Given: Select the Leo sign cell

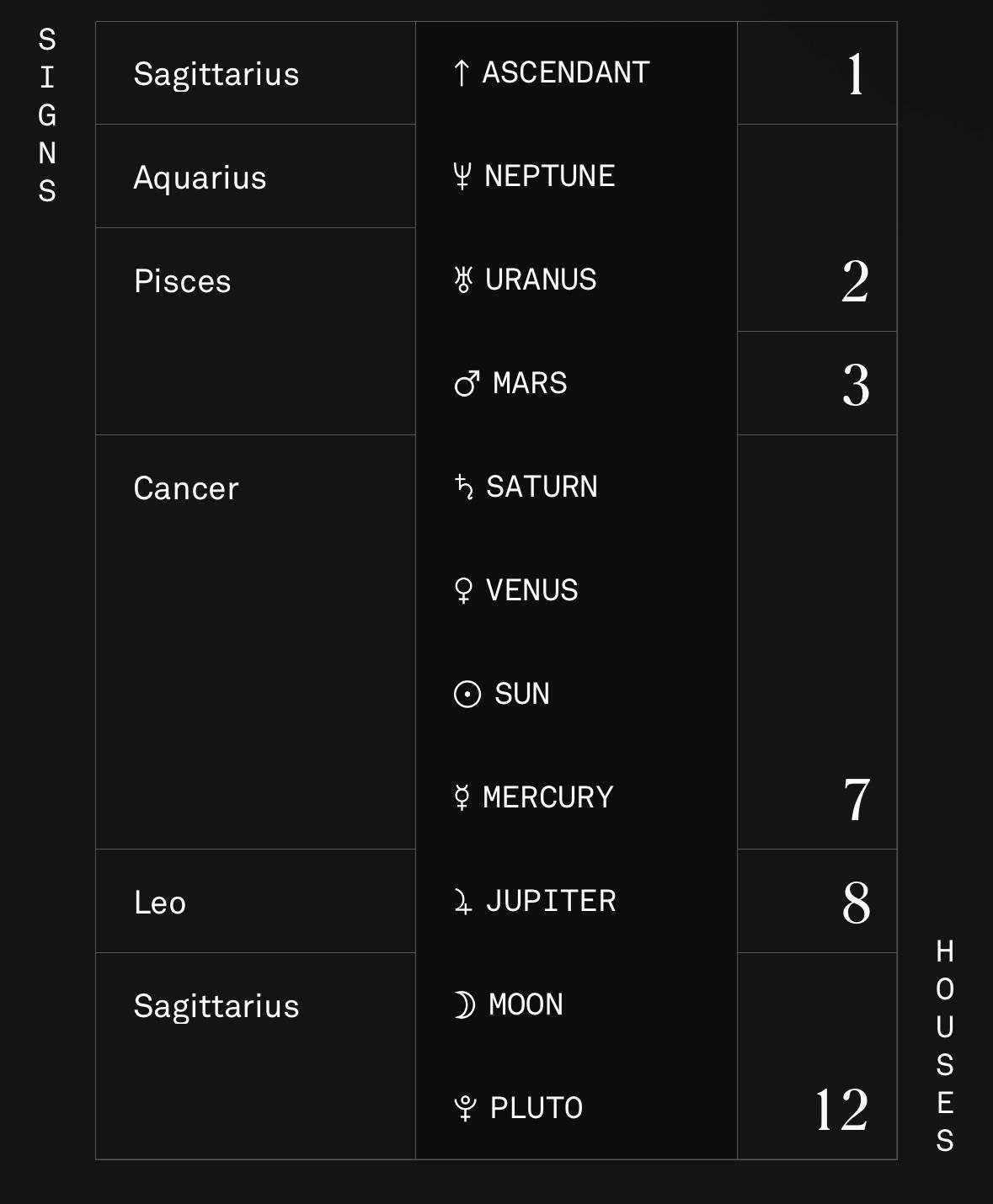Looking at the screenshot, I should [x=256, y=901].
